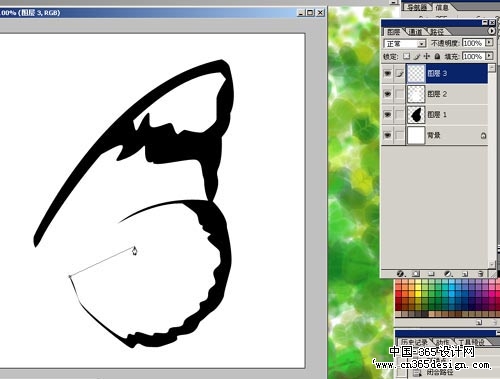Add a layer style from Layers panel footer

[400, 274]
